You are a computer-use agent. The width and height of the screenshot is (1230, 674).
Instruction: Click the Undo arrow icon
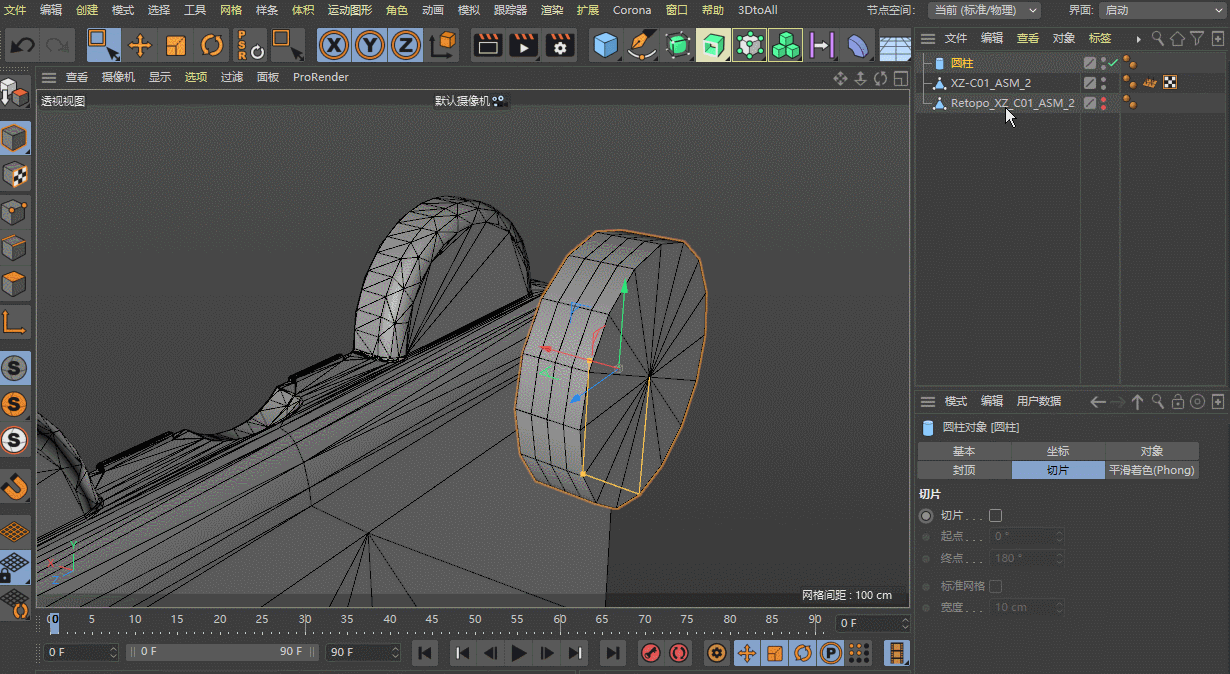point(22,45)
